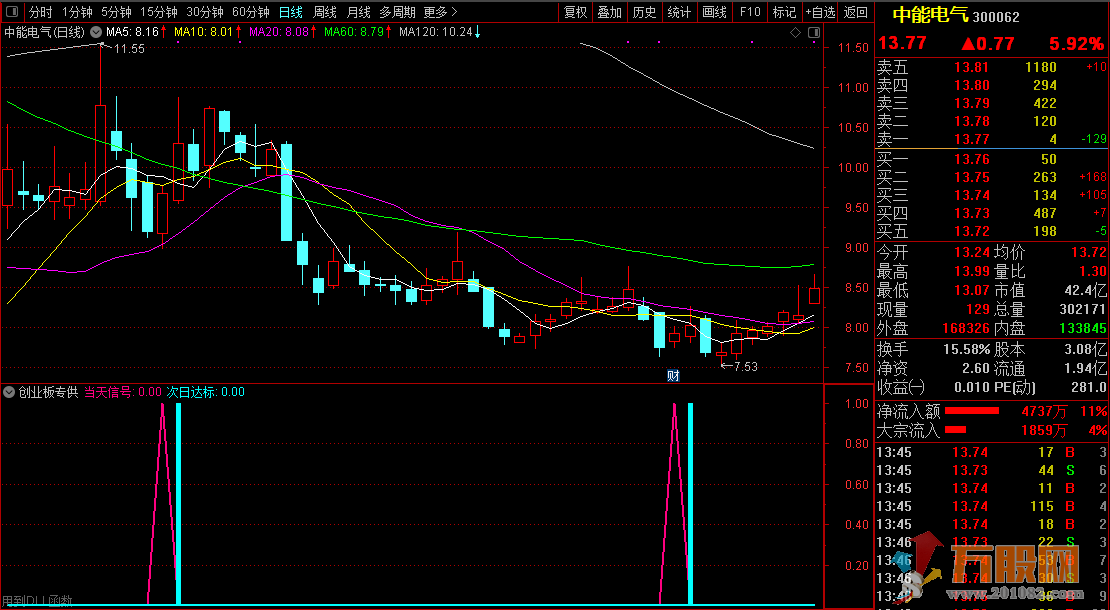Click the 大宗流入 red bar
Screen dimensions: 1110x610
click(x=956, y=430)
